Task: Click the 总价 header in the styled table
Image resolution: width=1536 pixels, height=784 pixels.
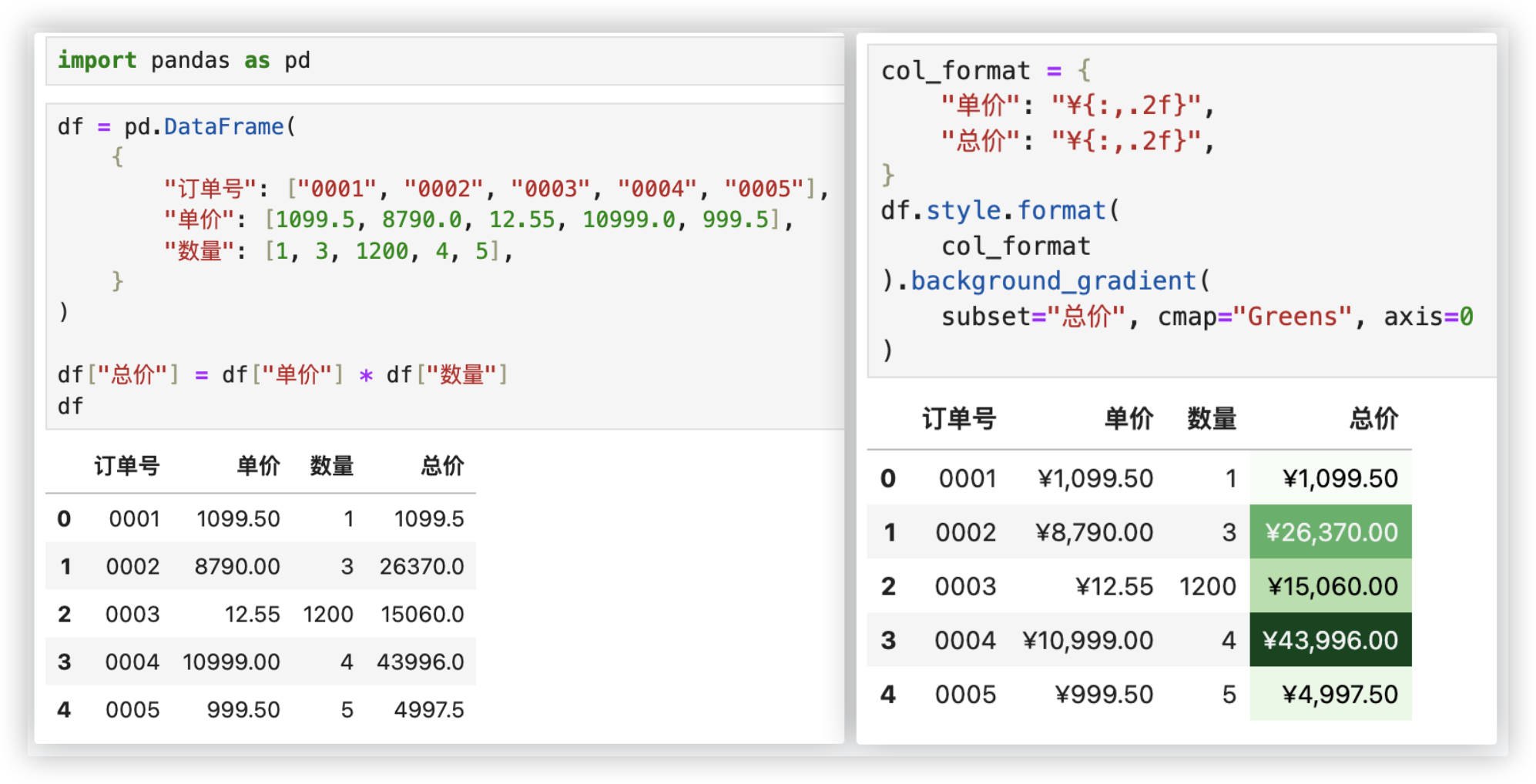Action: (x=1373, y=419)
